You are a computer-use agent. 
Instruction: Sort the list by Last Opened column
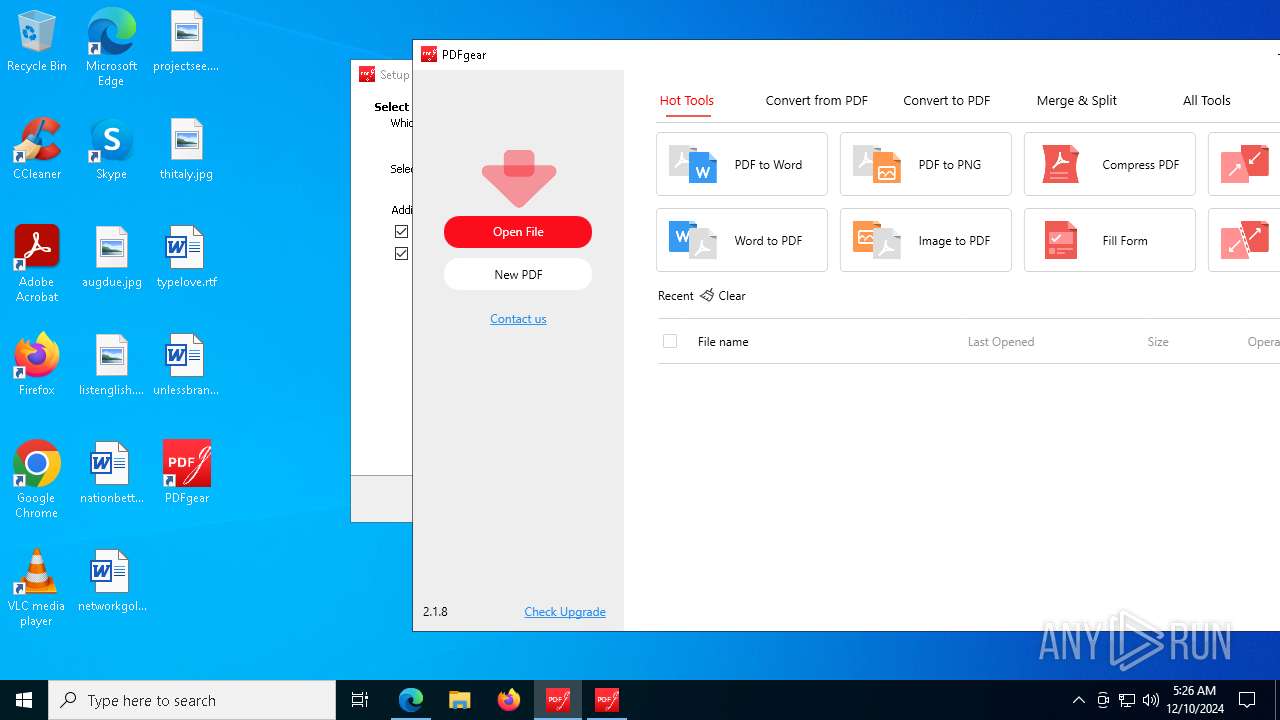[x=1001, y=341]
